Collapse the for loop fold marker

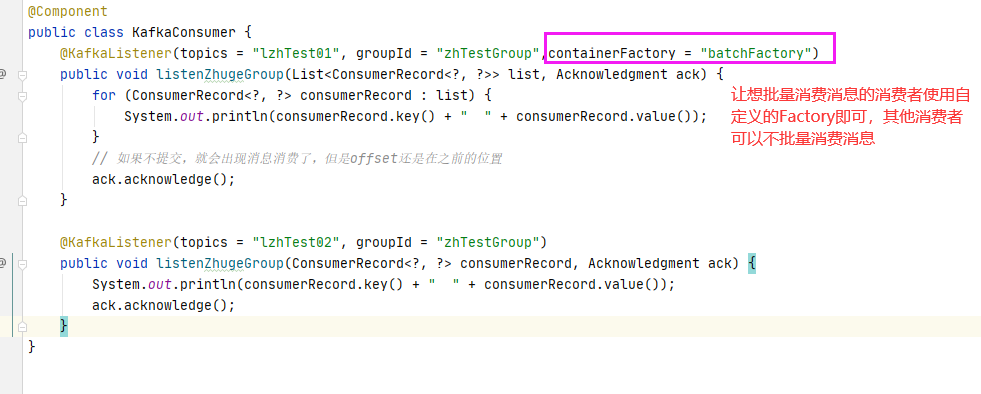coord(23,96)
